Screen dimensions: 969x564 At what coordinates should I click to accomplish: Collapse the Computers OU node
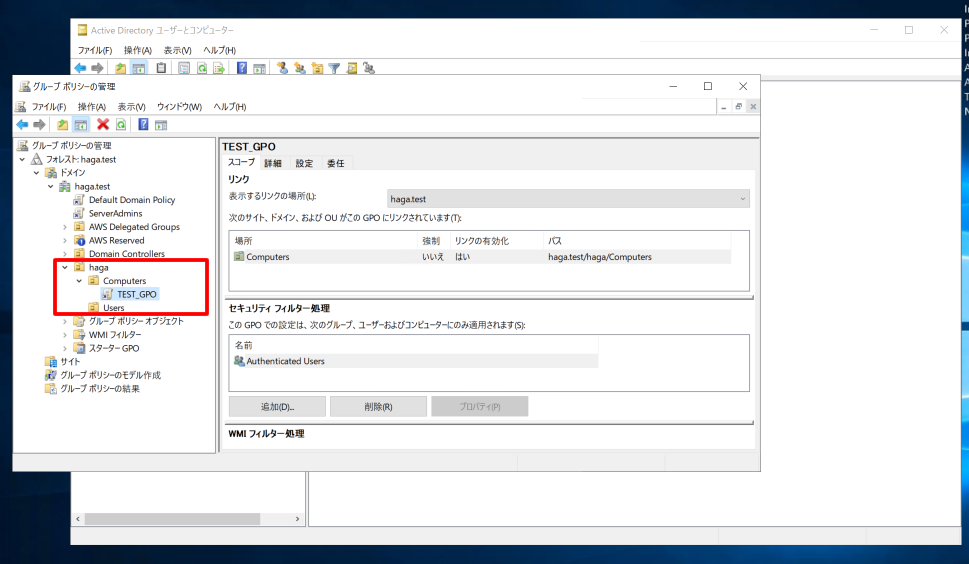[x=79, y=281]
